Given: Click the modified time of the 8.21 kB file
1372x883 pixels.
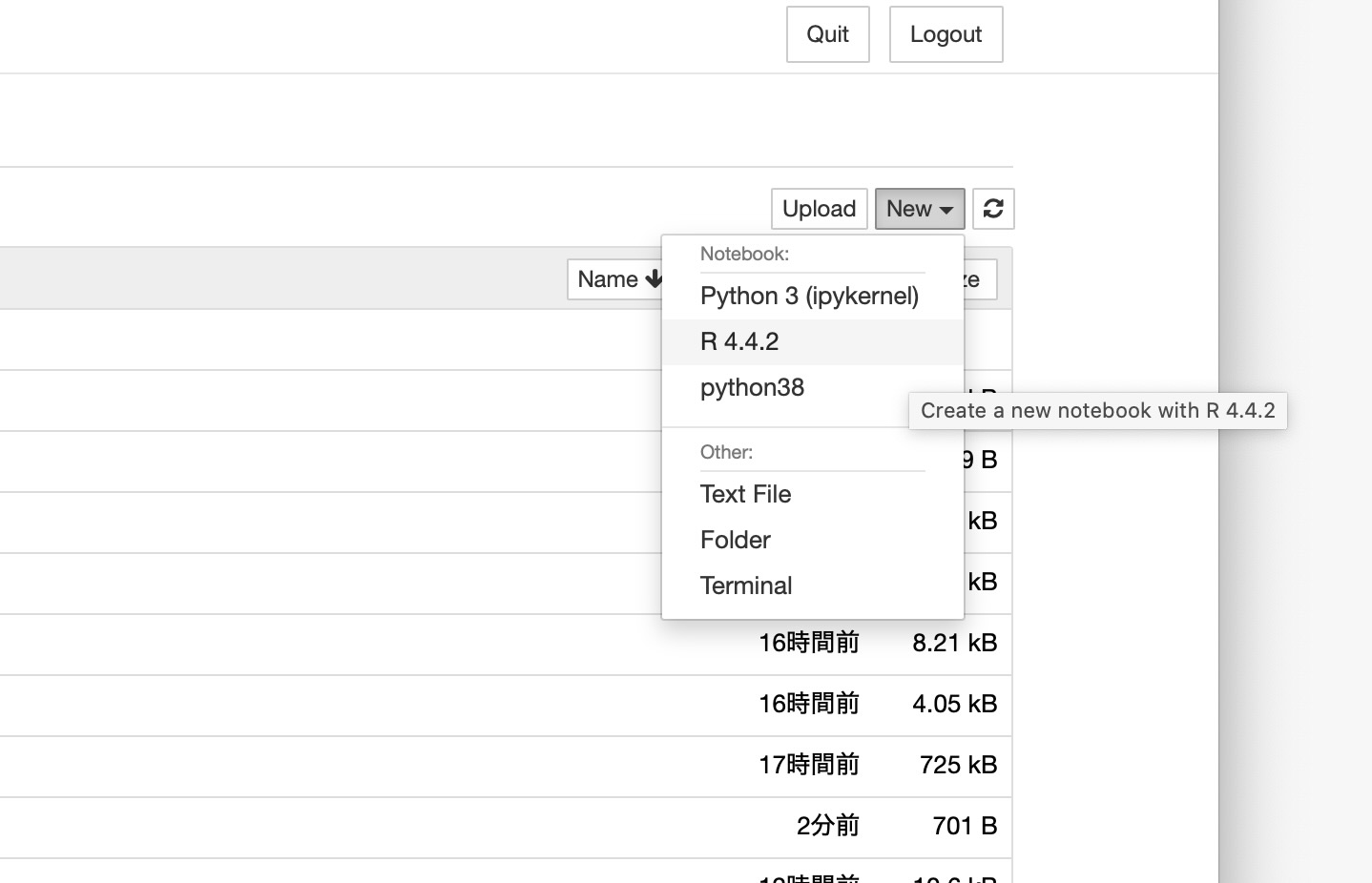Looking at the screenshot, I should point(808,644).
